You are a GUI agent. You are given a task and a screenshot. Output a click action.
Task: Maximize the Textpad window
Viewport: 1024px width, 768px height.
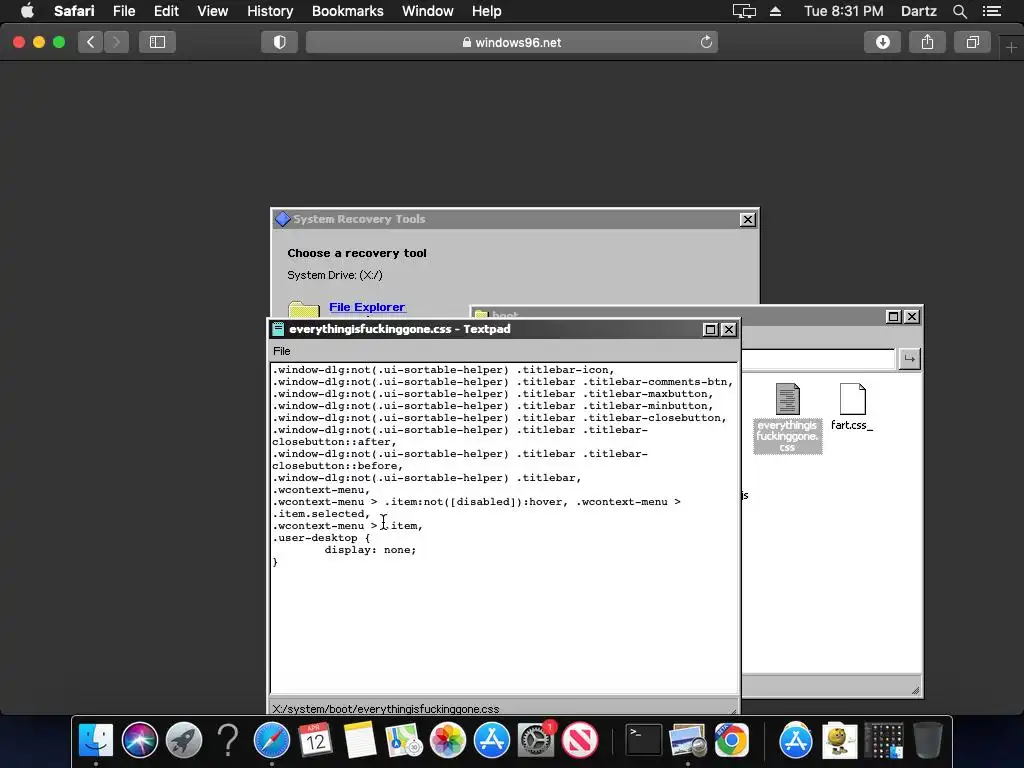pyautogui.click(x=711, y=330)
